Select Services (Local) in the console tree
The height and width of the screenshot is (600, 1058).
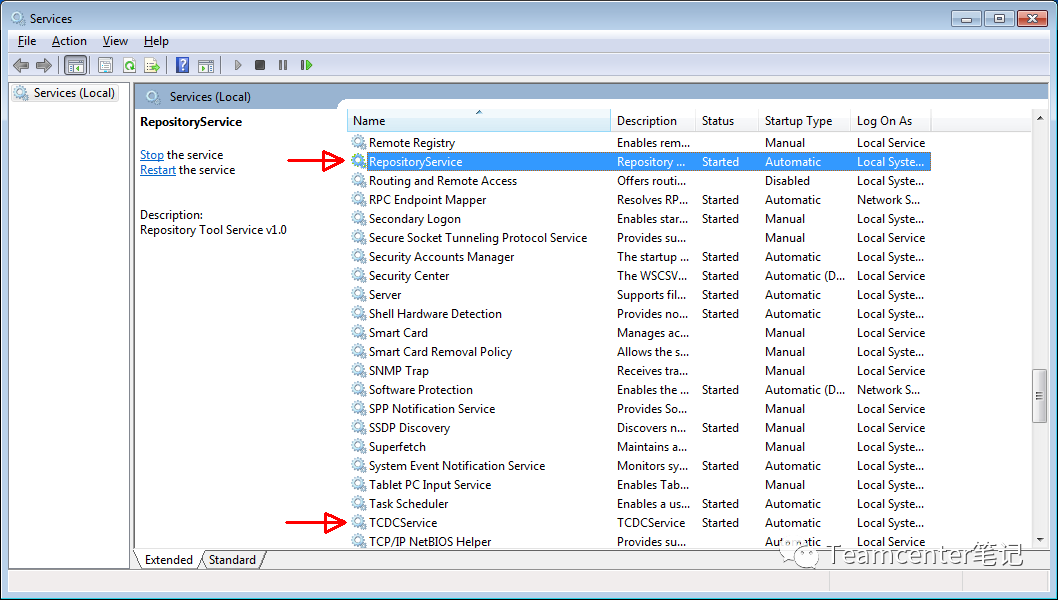pyautogui.click(x=74, y=93)
